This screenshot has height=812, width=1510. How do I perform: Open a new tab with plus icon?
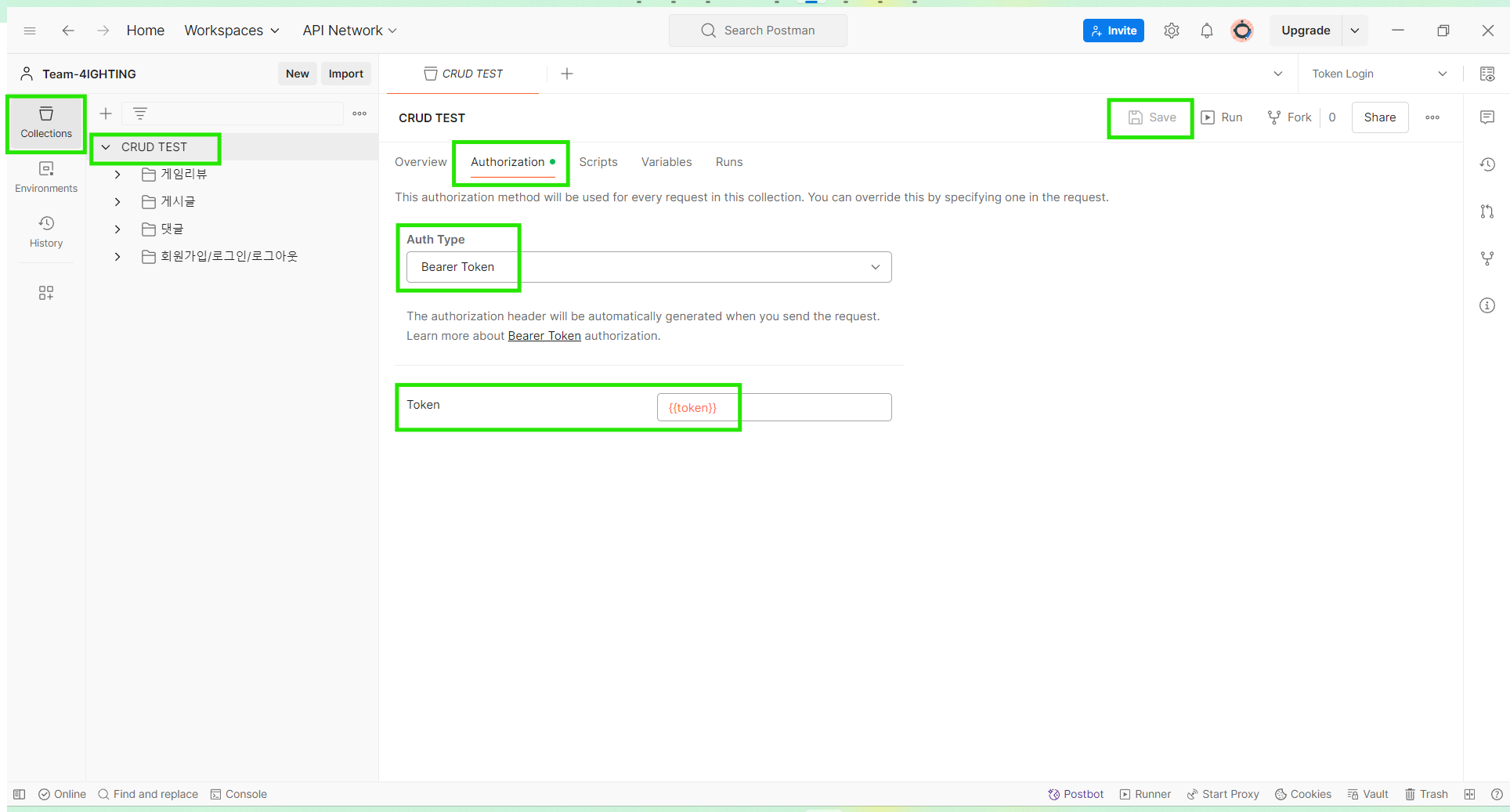pos(567,74)
